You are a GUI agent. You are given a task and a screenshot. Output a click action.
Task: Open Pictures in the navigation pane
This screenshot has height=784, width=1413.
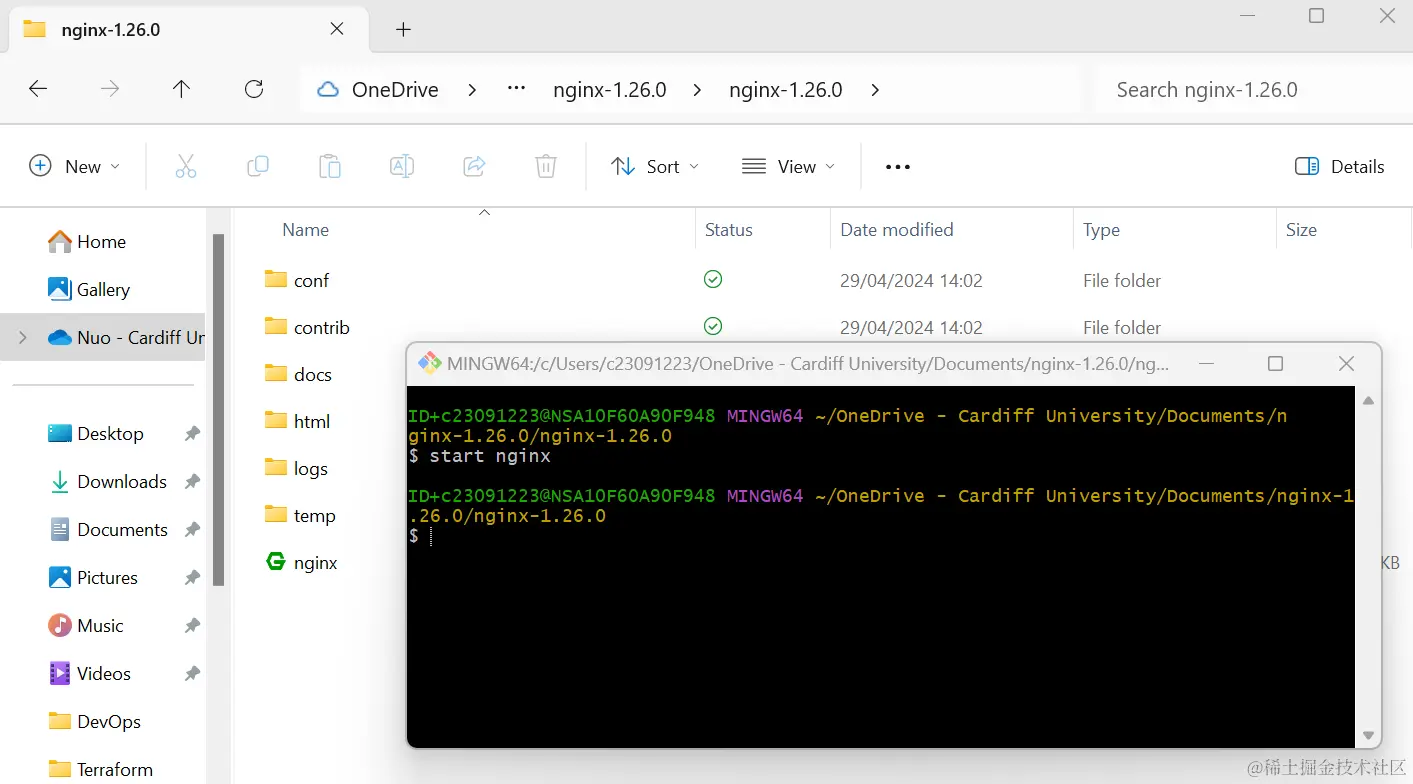pyautogui.click(x=92, y=577)
